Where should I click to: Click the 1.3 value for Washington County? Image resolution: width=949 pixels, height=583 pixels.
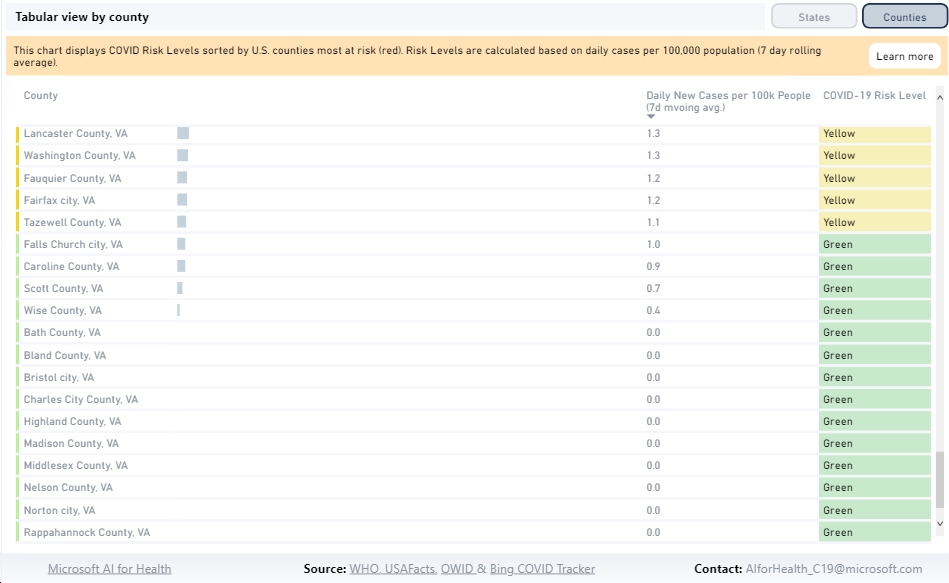[653, 156]
